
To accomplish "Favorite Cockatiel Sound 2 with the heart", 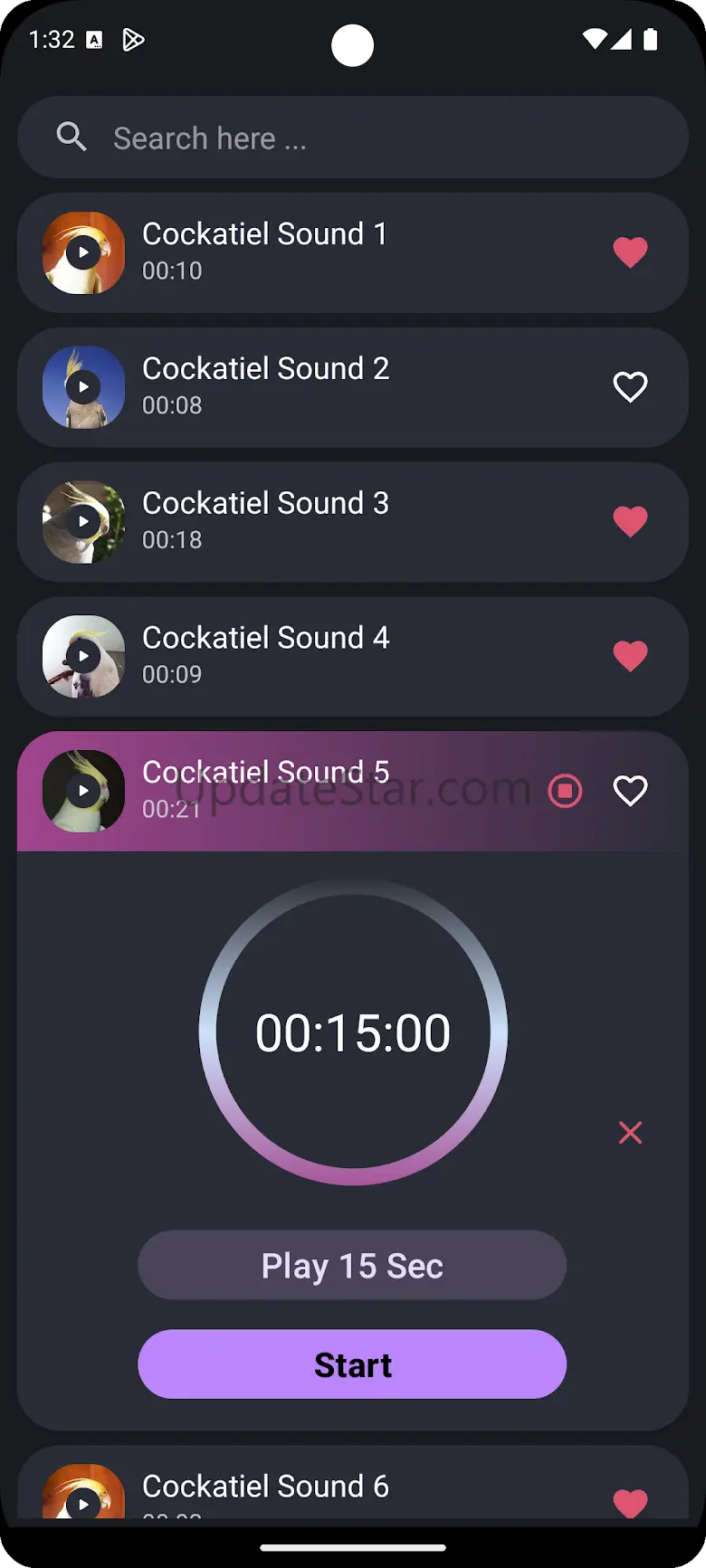I will 630,387.
